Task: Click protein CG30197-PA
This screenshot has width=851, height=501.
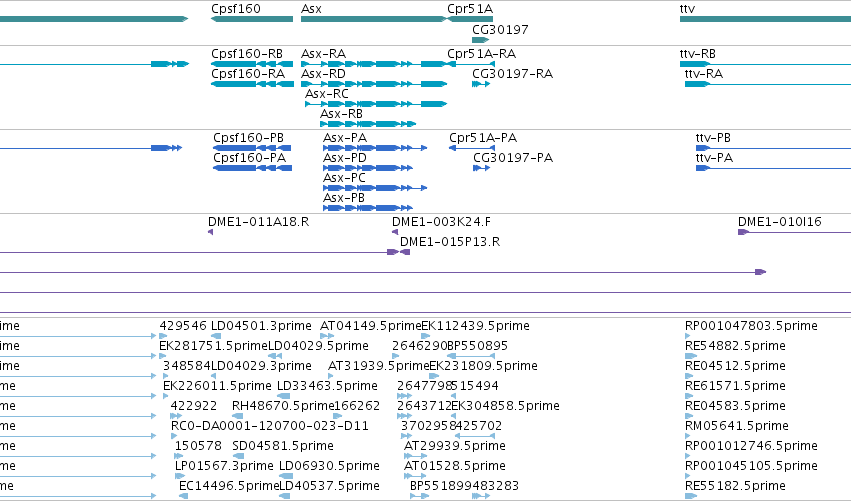Action: click(513, 158)
